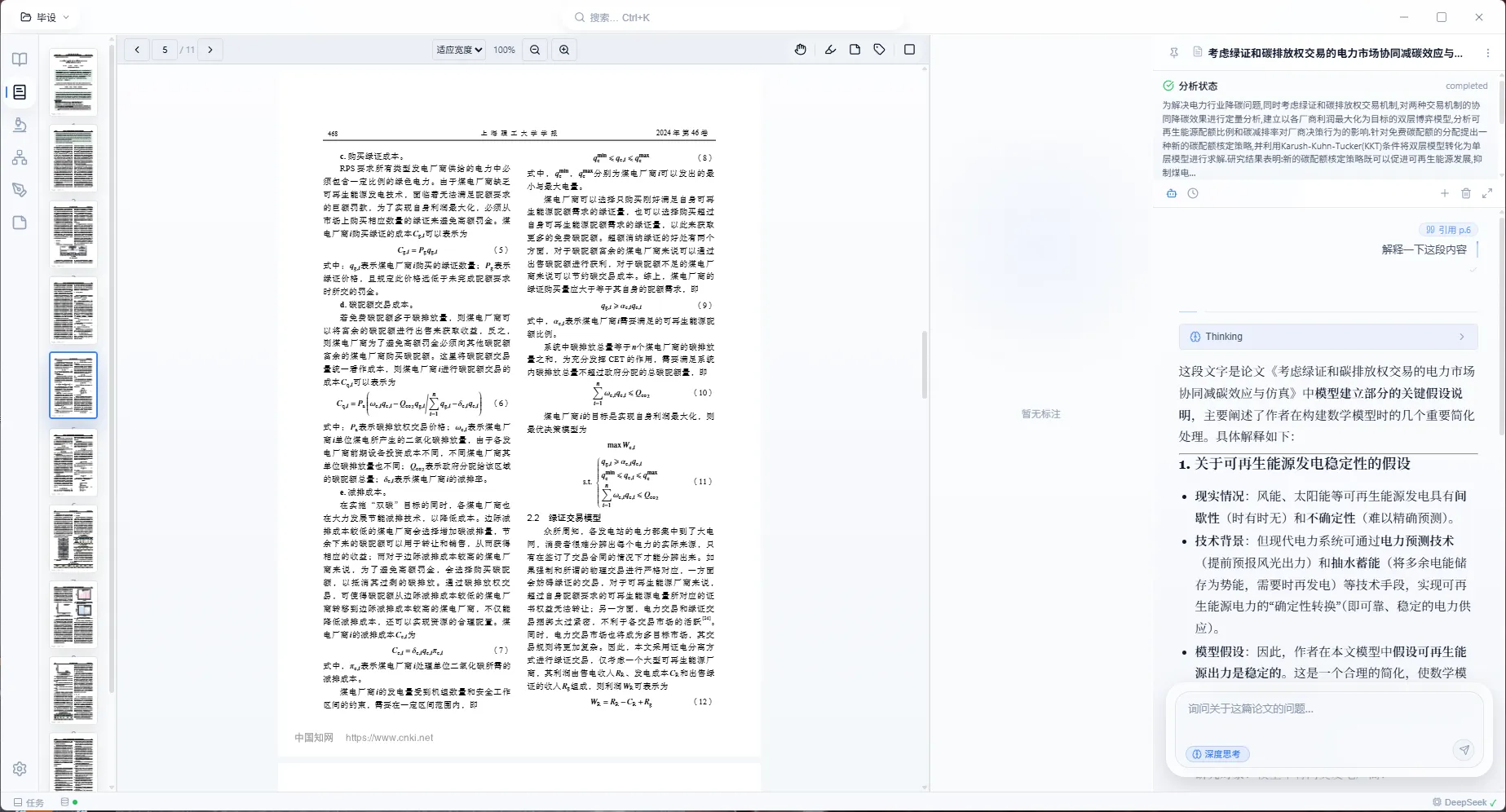This screenshot has height=812, width=1506.
Task: Open the 适应宽度 zoom mode dropdown
Action: [459, 50]
